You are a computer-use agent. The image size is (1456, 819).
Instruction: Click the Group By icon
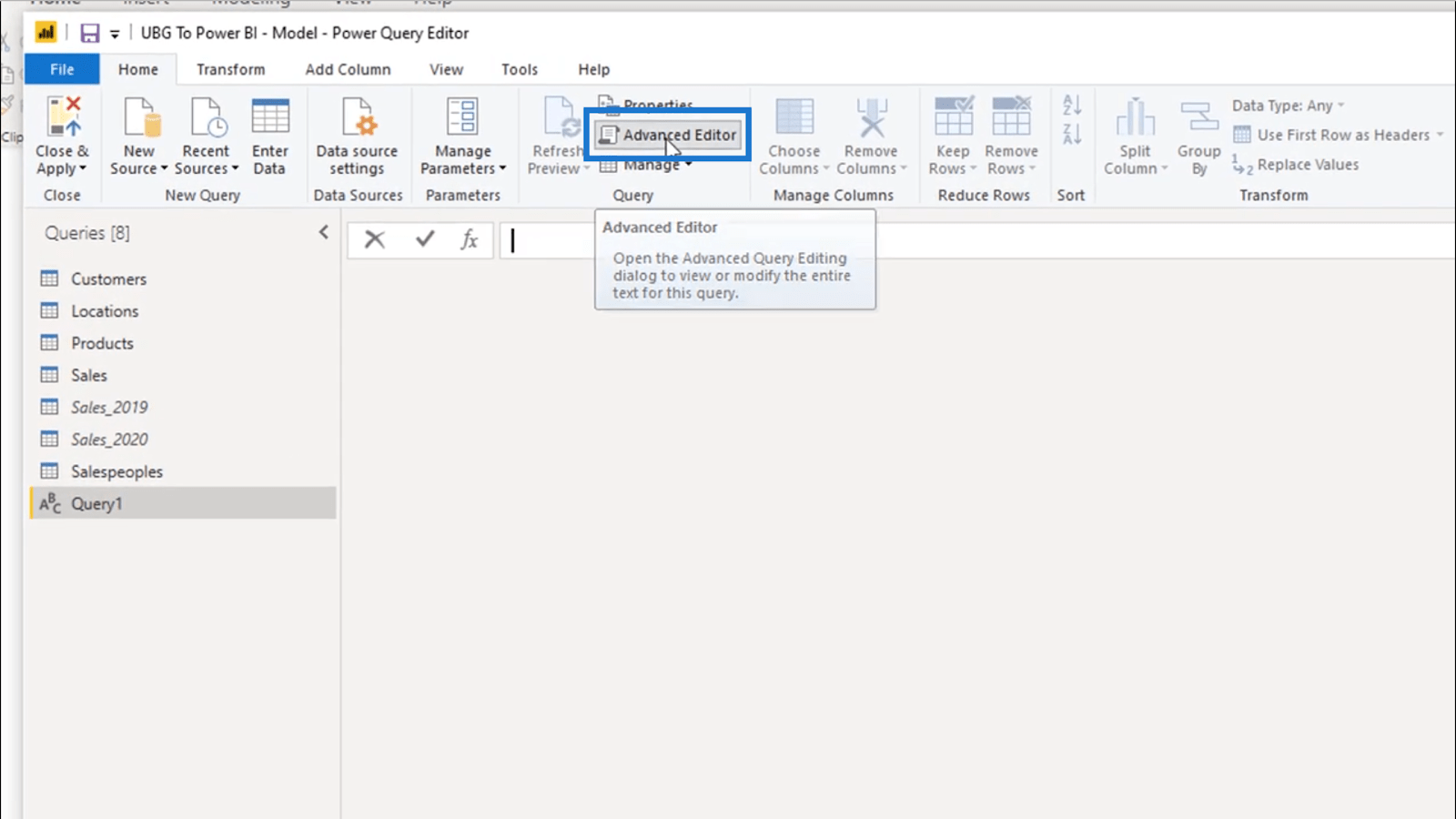(1198, 117)
